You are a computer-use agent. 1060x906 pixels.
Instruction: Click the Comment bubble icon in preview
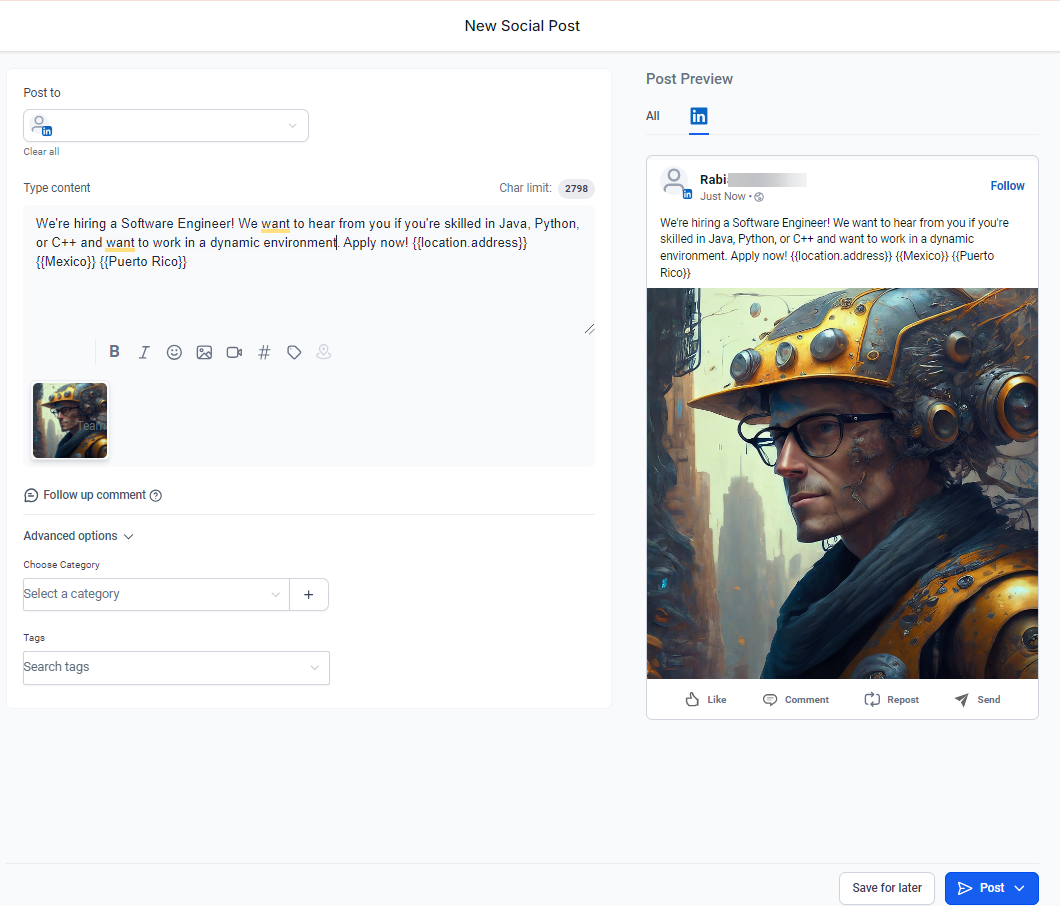pos(770,699)
